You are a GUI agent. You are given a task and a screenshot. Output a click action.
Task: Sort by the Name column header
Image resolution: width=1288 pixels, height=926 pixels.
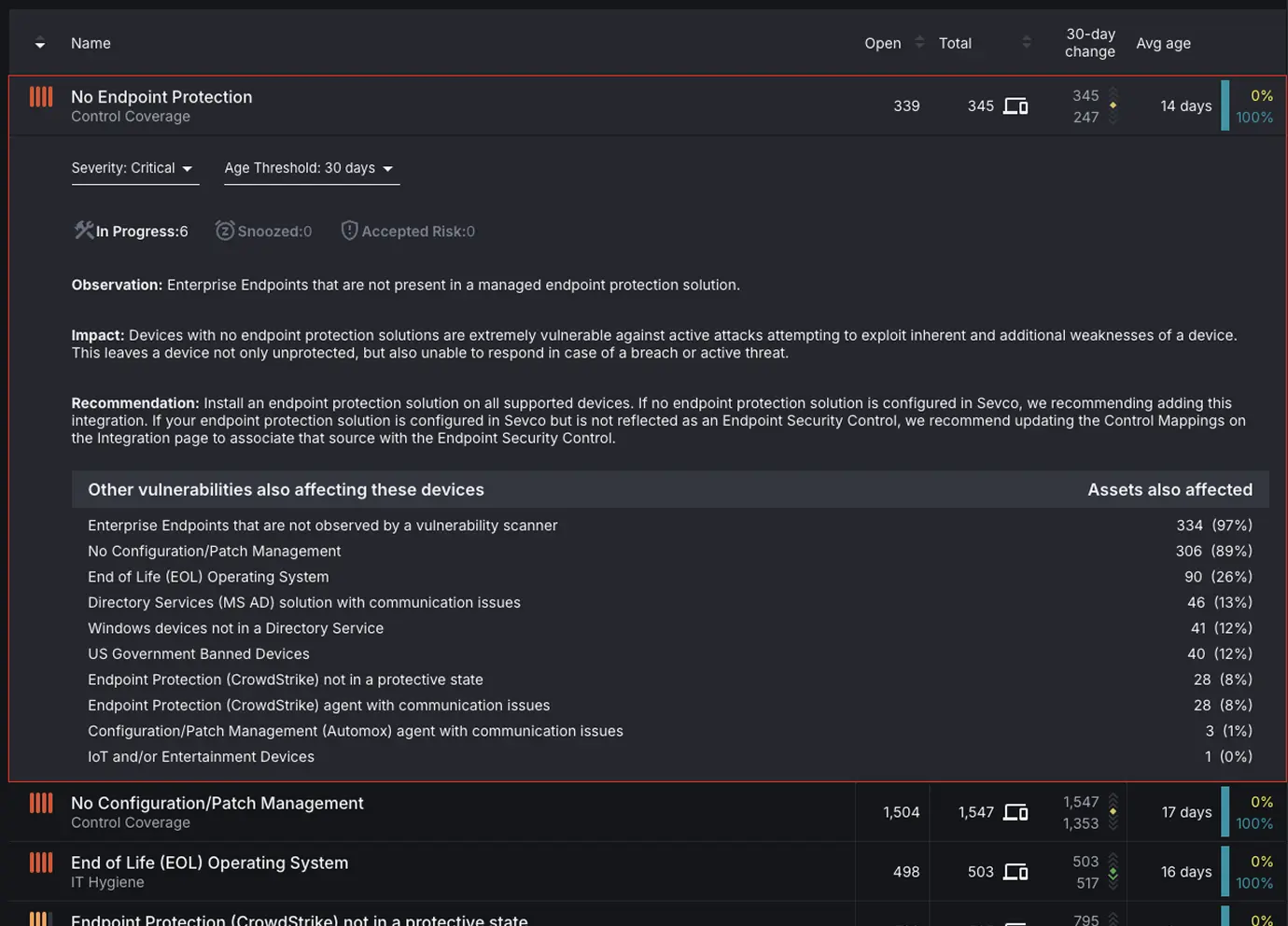pos(91,43)
